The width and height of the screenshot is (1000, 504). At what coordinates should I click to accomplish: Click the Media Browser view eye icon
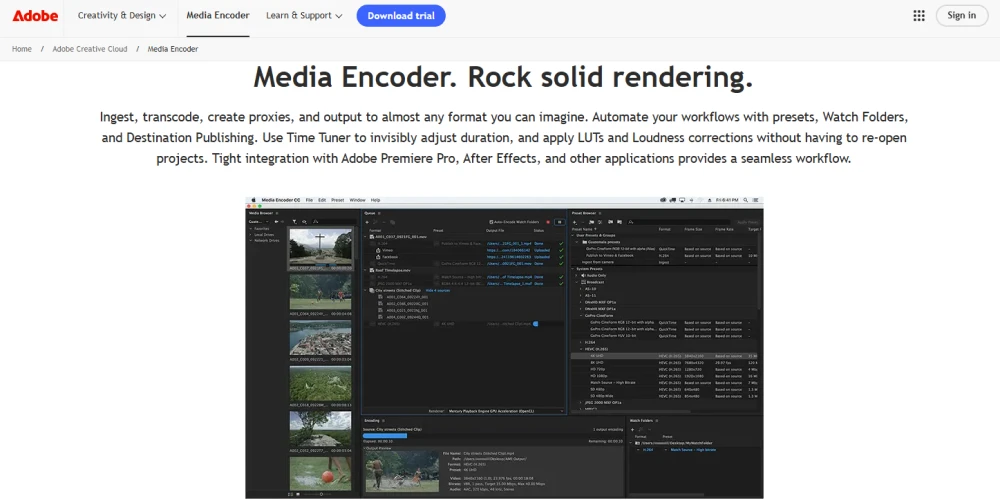coord(304,222)
